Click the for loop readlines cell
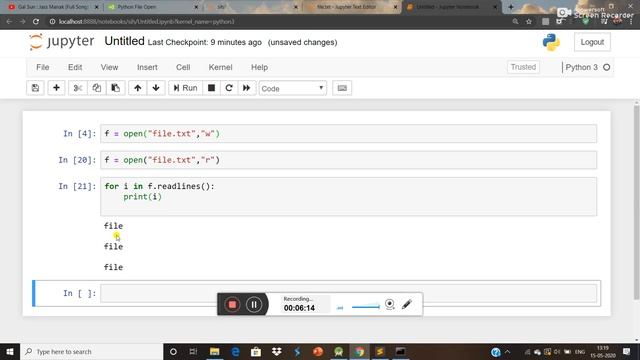 349,196
